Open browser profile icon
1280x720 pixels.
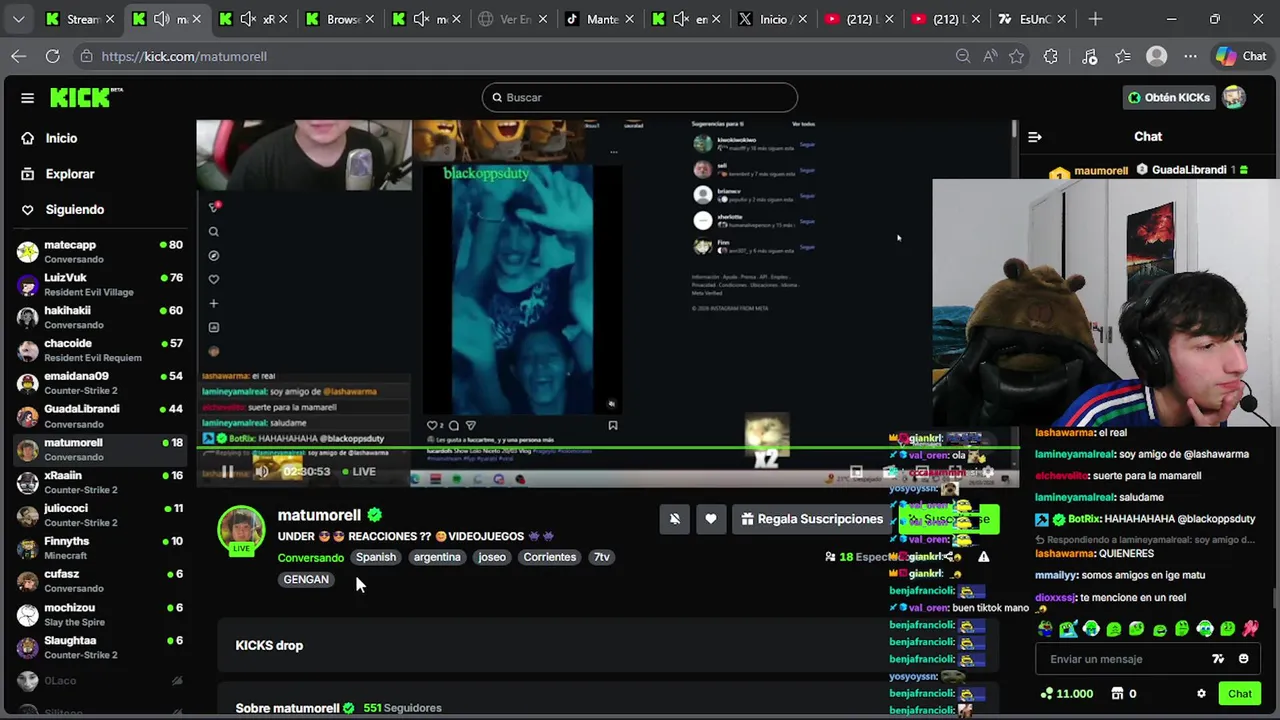pyautogui.click(x=1157, y=57)
